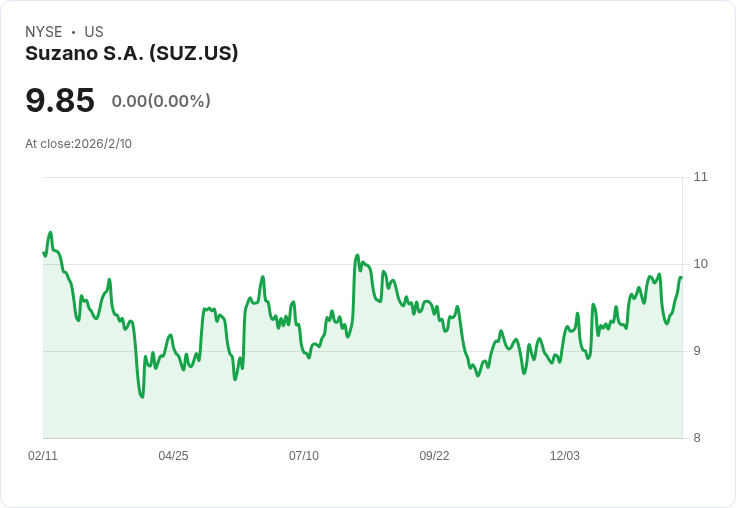Click the chart's highest peak near 02/11

point(51,232)
